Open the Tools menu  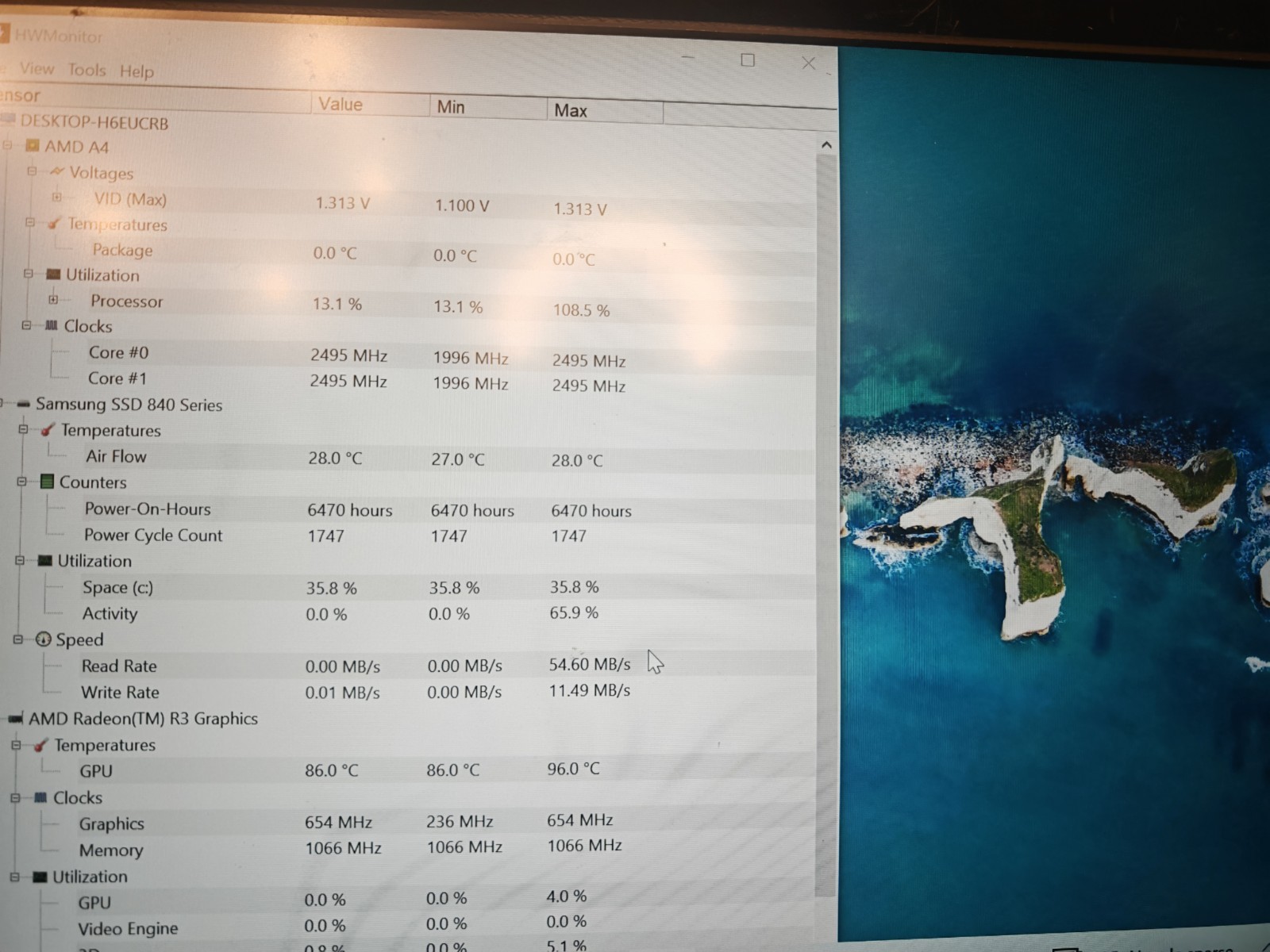(87, 70)
